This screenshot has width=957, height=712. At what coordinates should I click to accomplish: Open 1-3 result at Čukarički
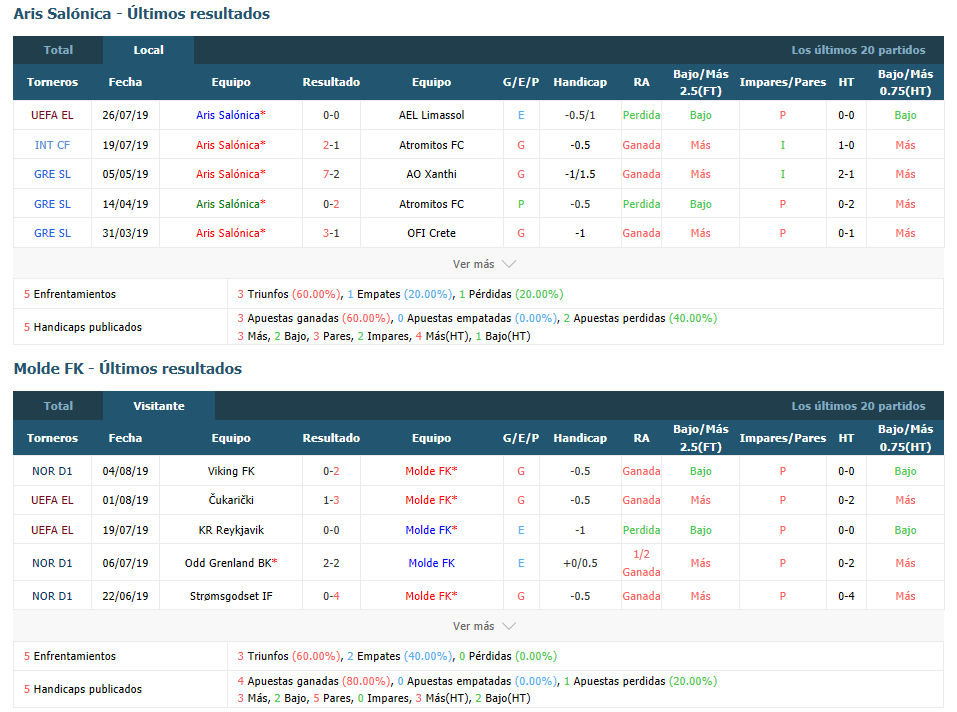coord(331,500)
